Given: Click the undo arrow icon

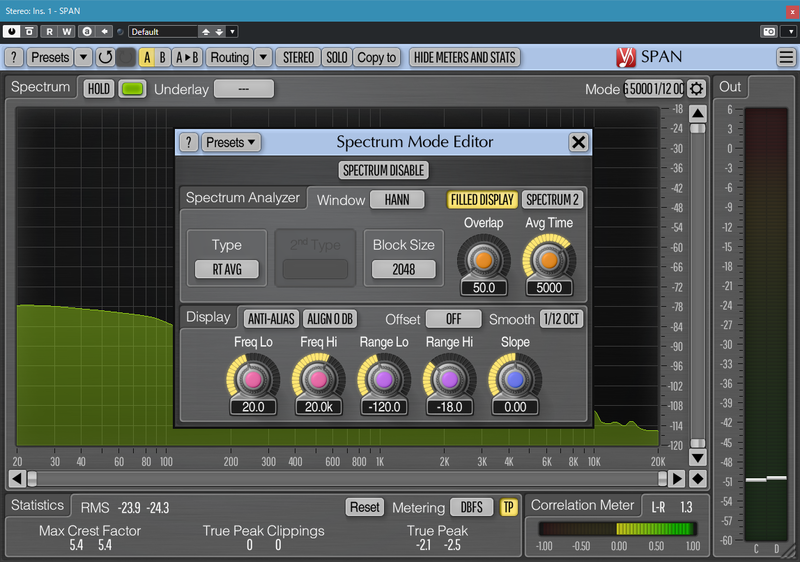Looking at the screenshot, I should (x=105, y=57).
